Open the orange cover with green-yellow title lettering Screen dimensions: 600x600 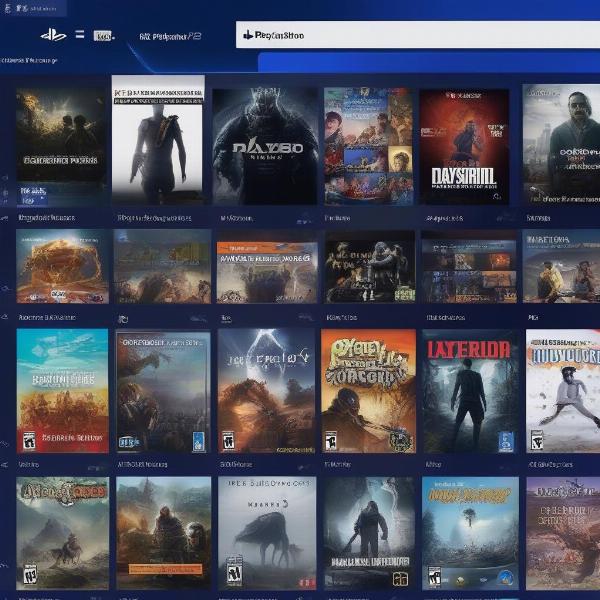368,391
